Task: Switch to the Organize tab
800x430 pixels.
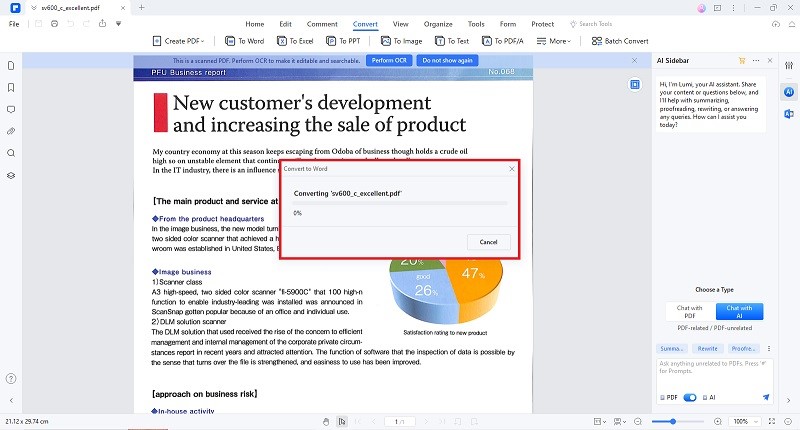Action: tap(438, 24)
